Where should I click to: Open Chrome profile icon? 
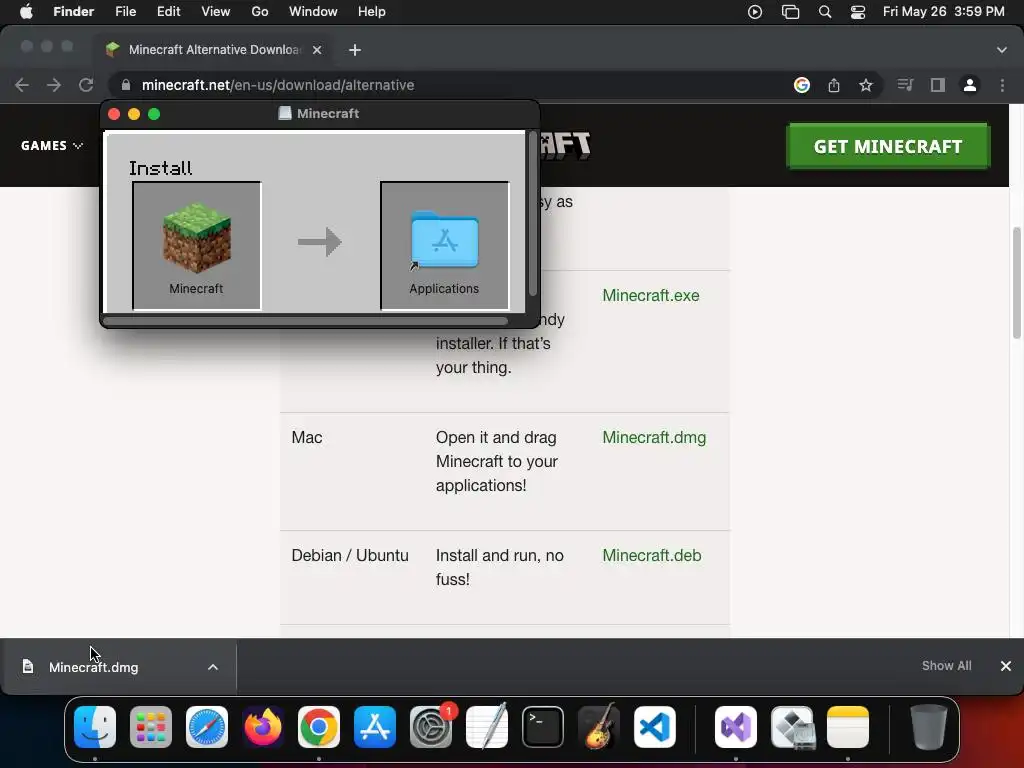click(970, 85)
